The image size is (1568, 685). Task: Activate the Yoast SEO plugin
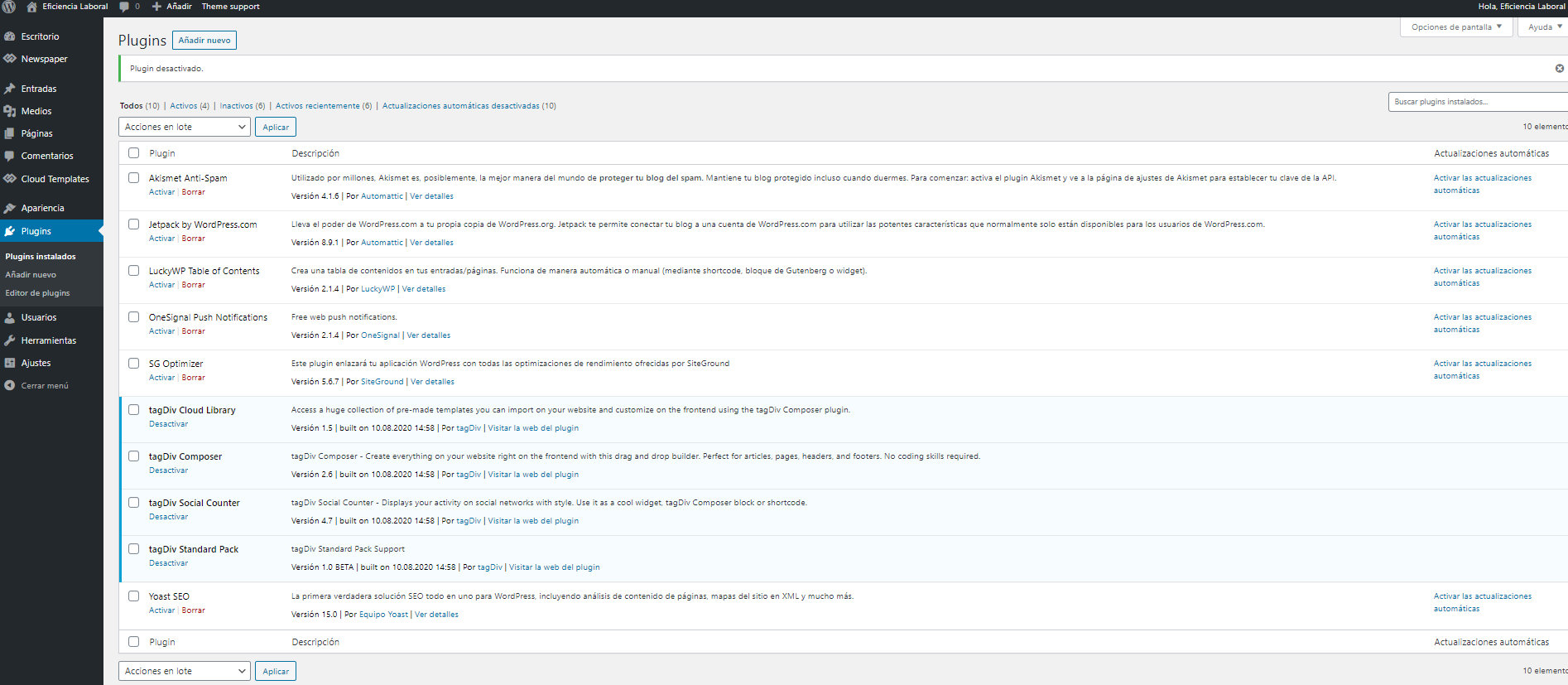[161, 610]
